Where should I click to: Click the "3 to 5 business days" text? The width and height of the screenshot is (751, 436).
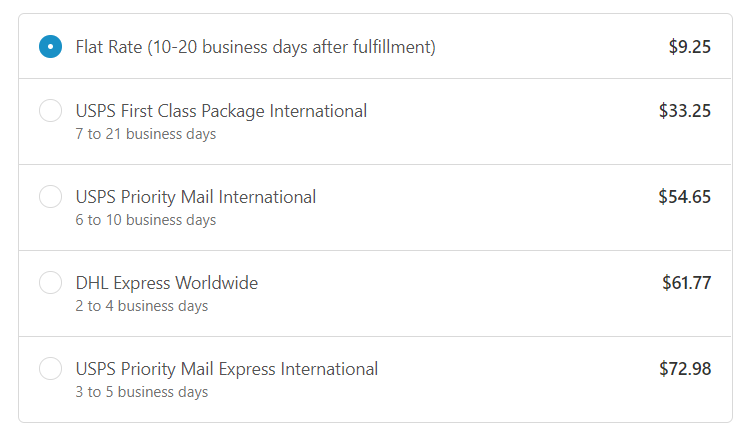click(142, 392)
